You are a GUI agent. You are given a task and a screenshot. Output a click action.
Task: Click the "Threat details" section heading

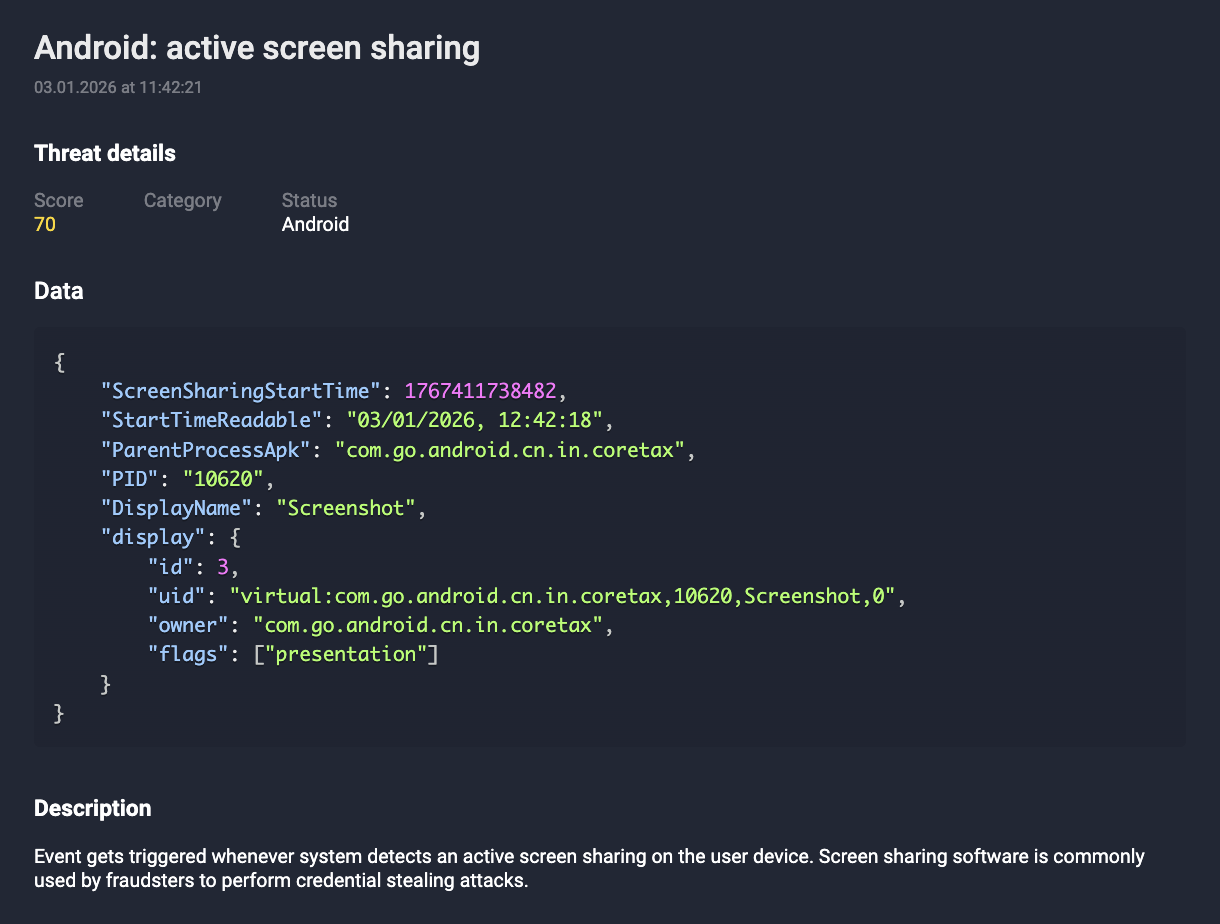point(104,153)
